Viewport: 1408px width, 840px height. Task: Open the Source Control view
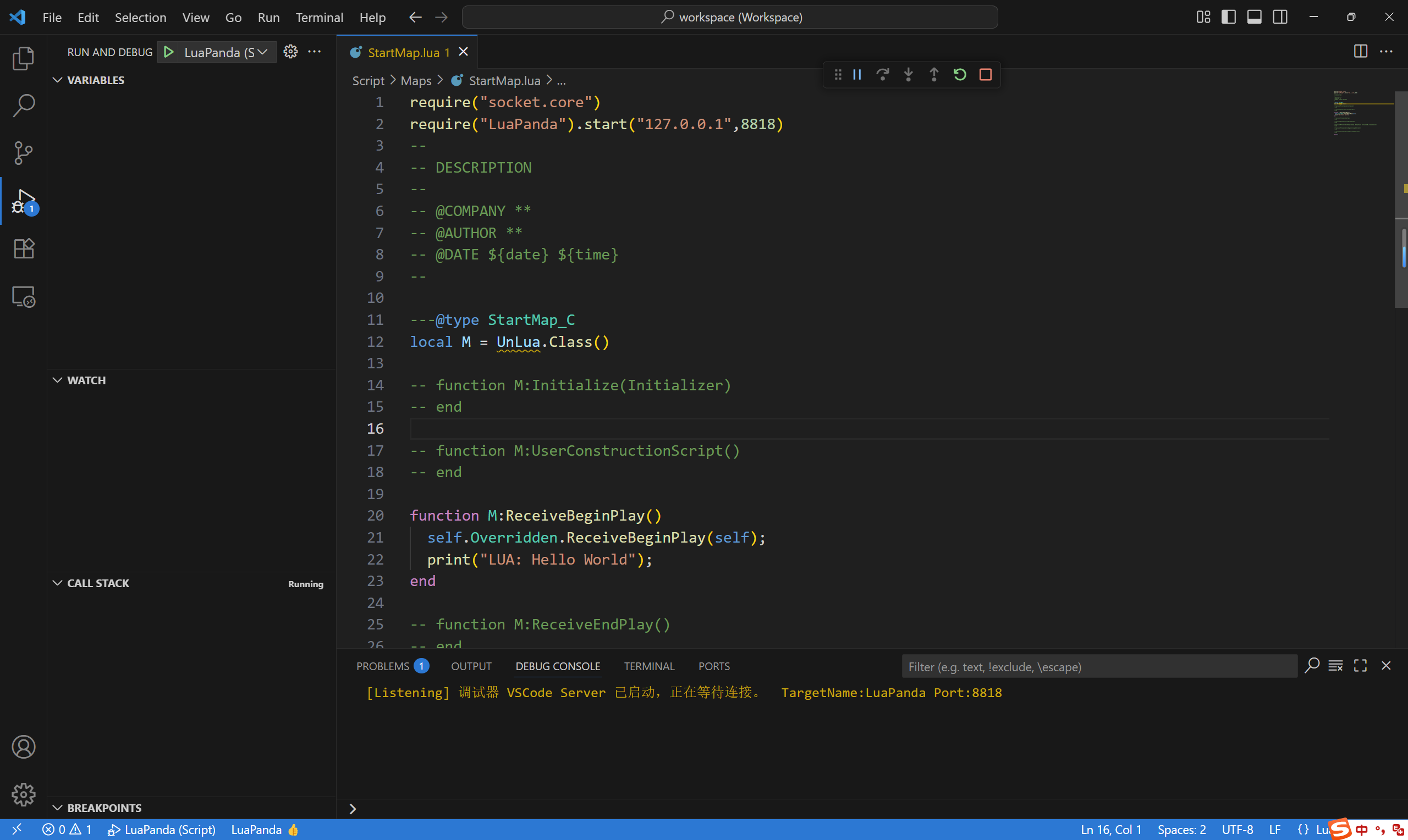click(x=23, y=153)
